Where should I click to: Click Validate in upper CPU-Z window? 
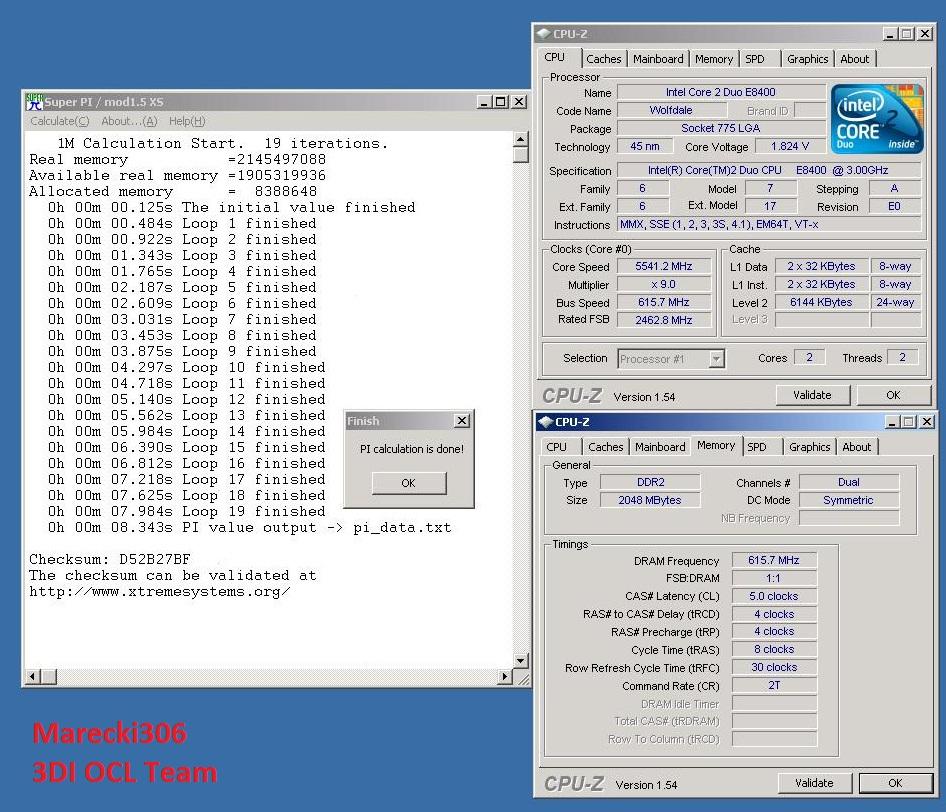tap(812, 395)
